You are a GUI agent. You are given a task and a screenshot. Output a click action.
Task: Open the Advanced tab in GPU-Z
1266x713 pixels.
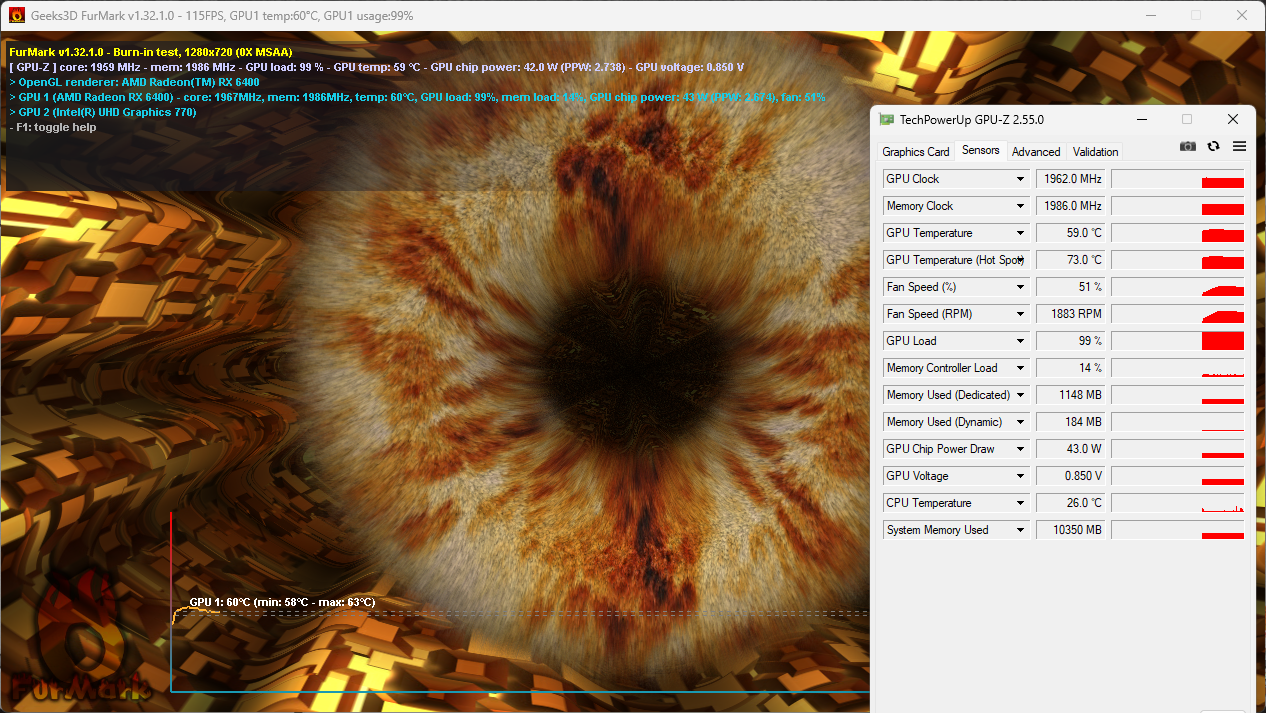point(1036,152)
